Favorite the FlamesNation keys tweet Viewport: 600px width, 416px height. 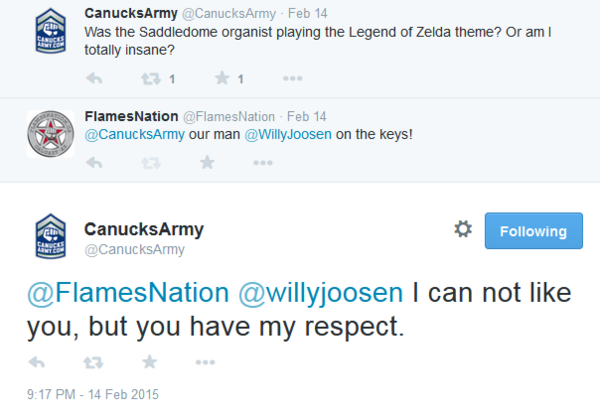click(x=207, y=162)
